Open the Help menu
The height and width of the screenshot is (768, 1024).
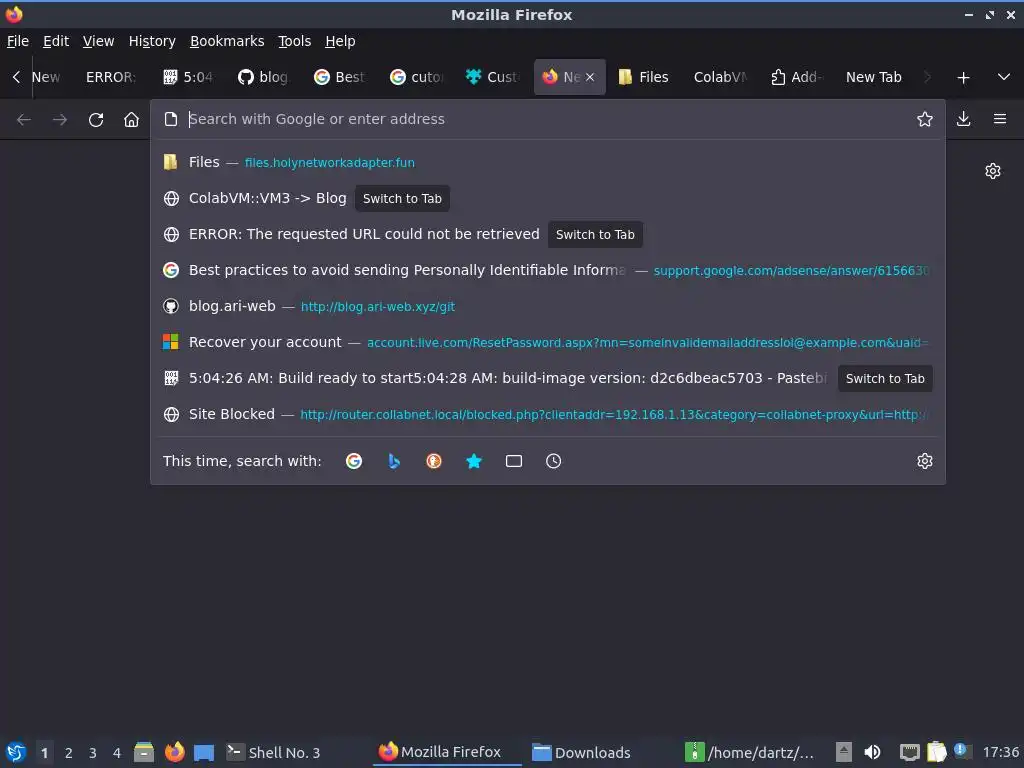(x=340, y=41)
